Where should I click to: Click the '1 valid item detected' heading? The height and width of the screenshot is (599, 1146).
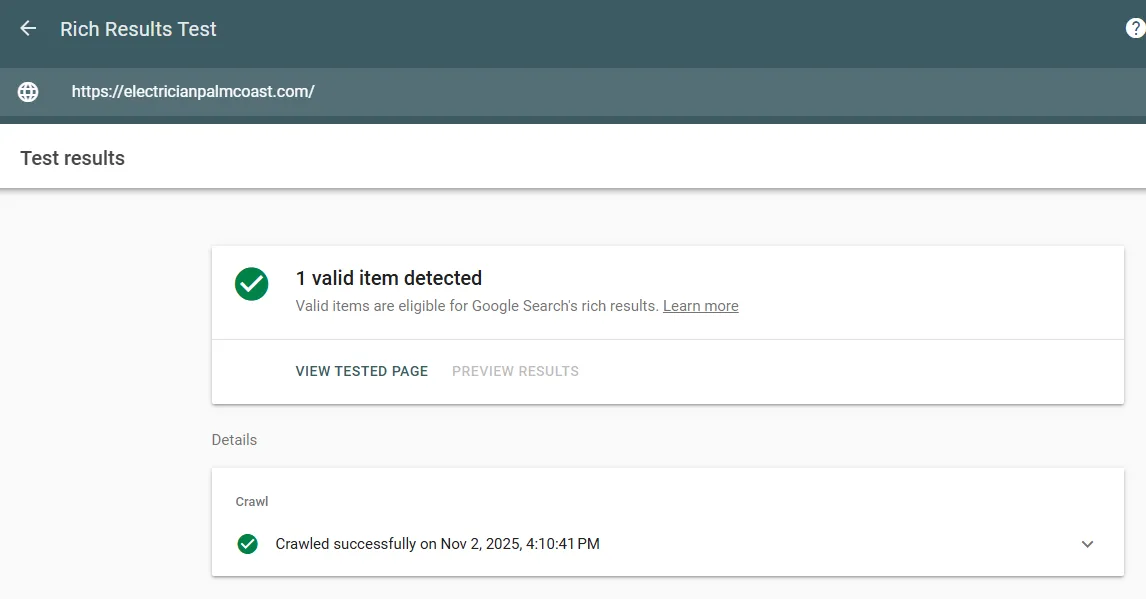pyautogui.click(x=389, y=278)
